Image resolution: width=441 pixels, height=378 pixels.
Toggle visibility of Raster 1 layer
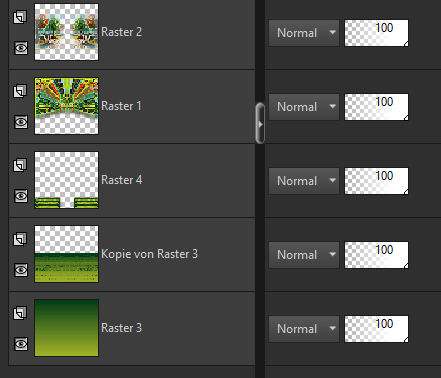click(21, 122)
